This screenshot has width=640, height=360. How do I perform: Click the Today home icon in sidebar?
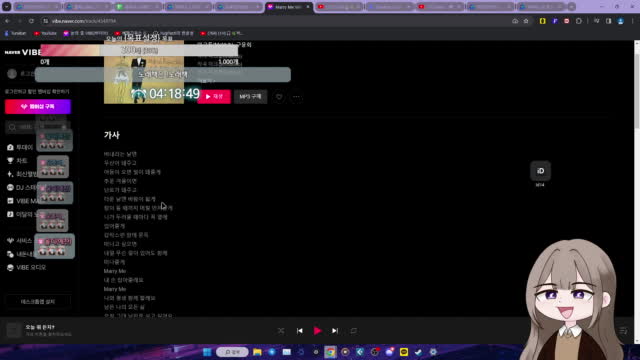pyautogui.click(x=10, y=147)
